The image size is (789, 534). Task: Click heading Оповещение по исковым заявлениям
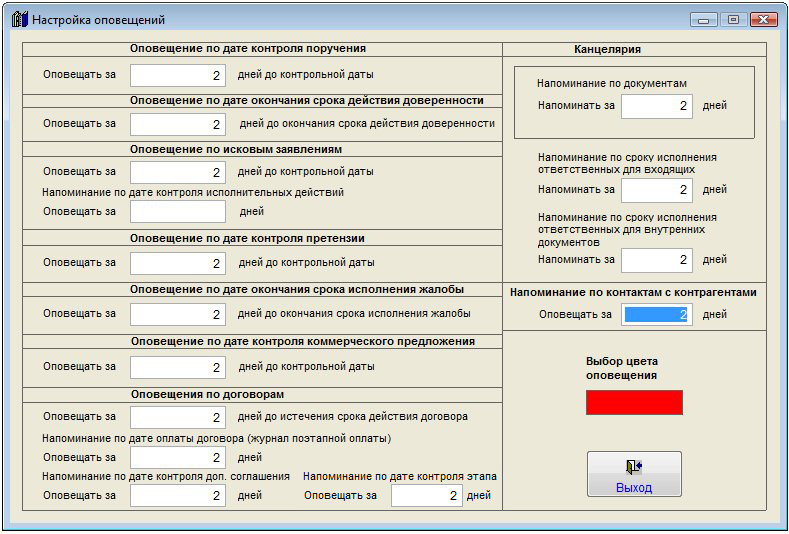(x=235, y=149)
